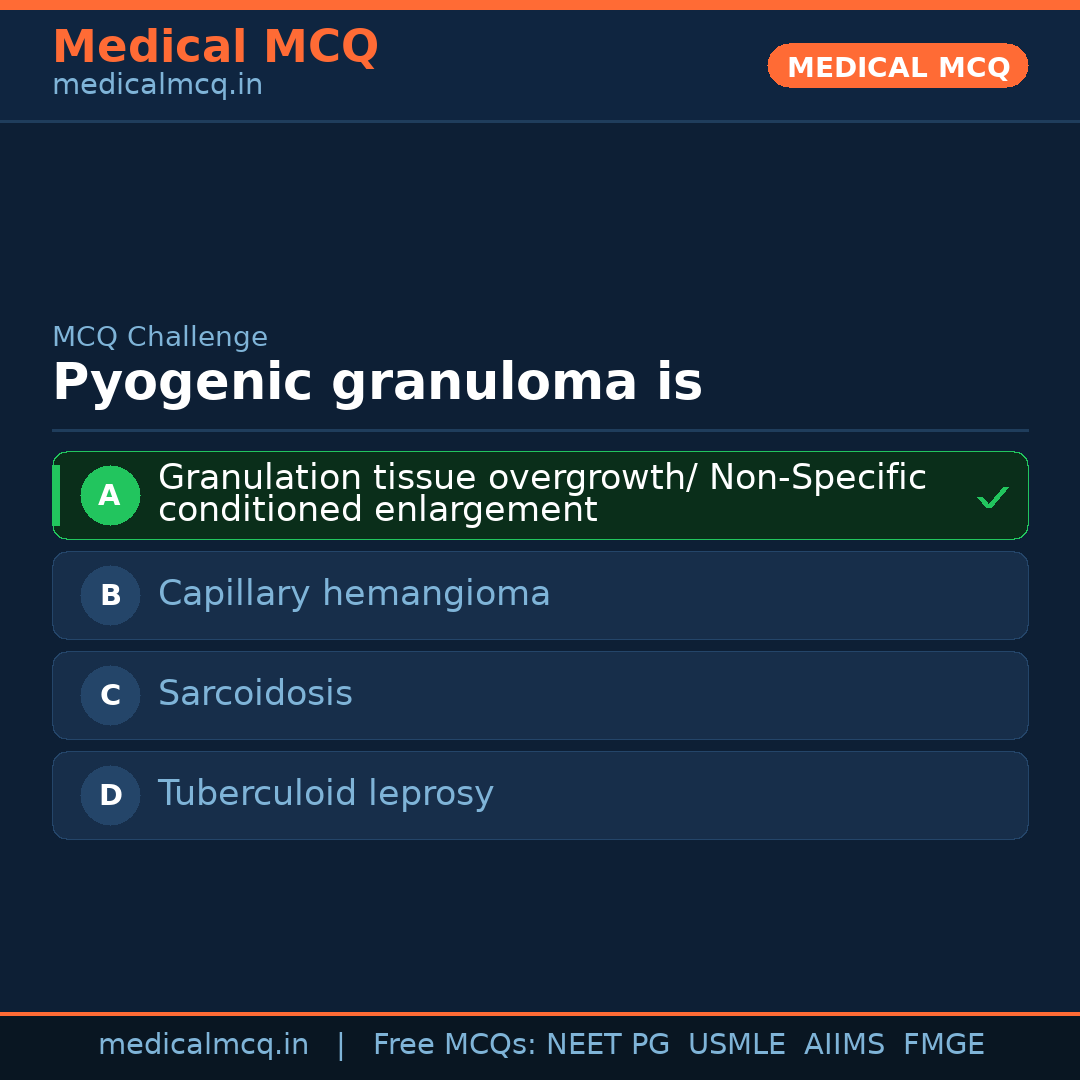Open medicalmcq.in link under the header title
1080x1080 pixels.
click(x=157, y=86)
